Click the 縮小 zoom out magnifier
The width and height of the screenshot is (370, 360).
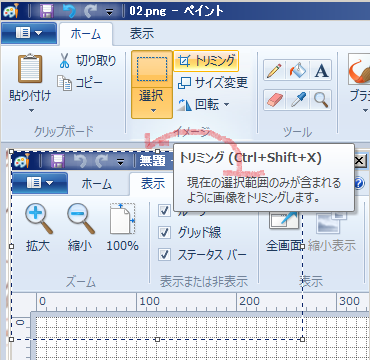80,219
